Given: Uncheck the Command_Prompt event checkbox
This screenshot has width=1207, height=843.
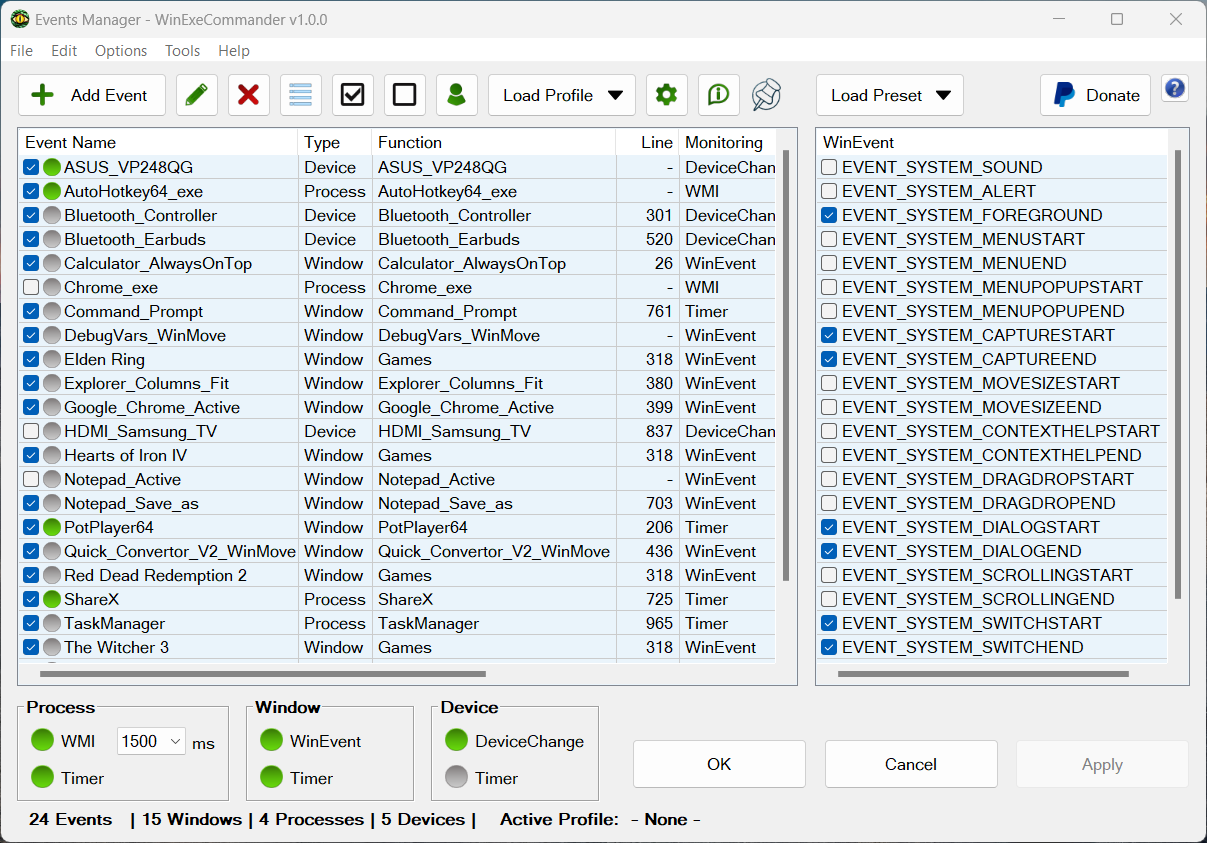Looking at the screenshot, I should tap(31, 311).
